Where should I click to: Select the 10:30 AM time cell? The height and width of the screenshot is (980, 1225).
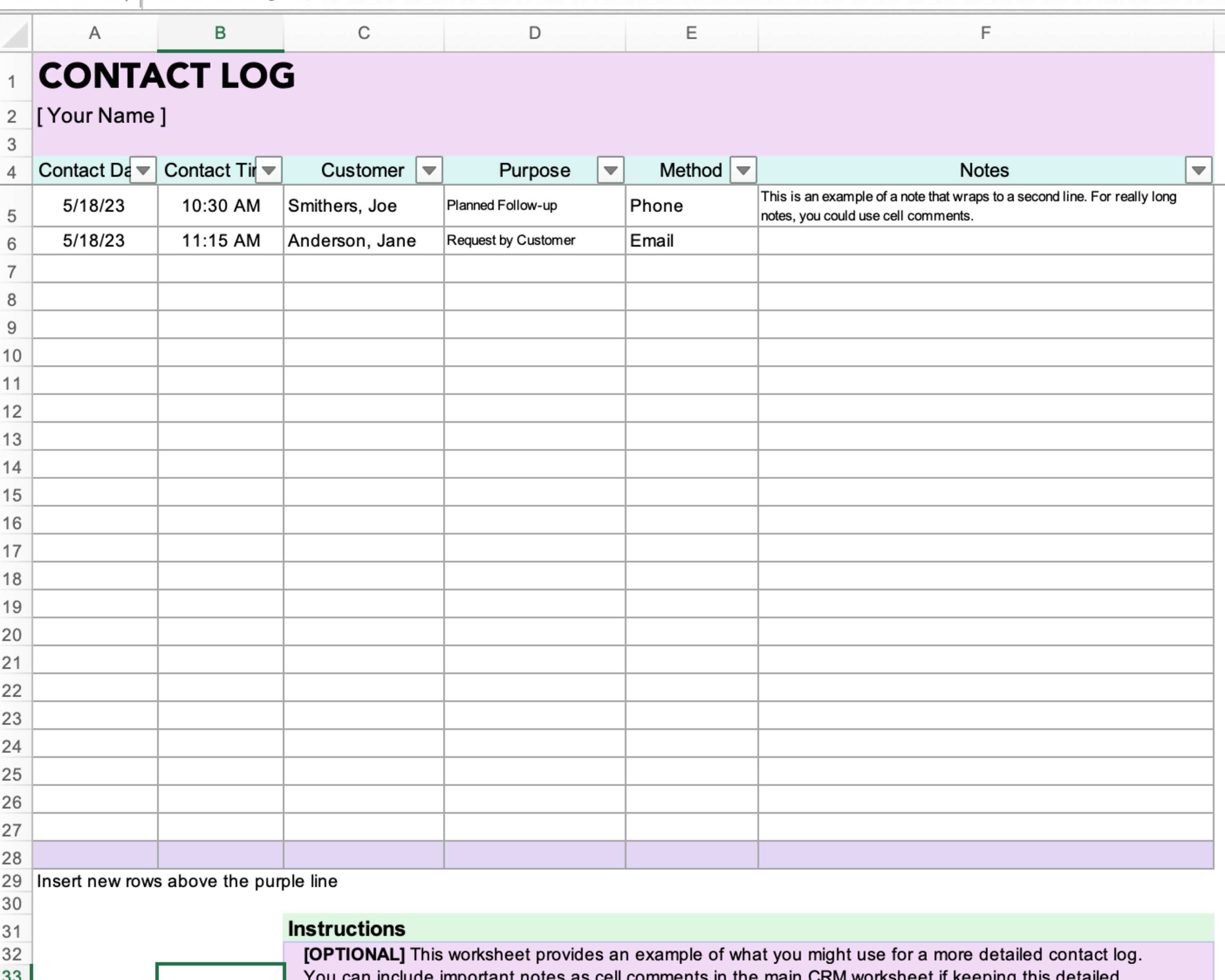click(220, 206)
